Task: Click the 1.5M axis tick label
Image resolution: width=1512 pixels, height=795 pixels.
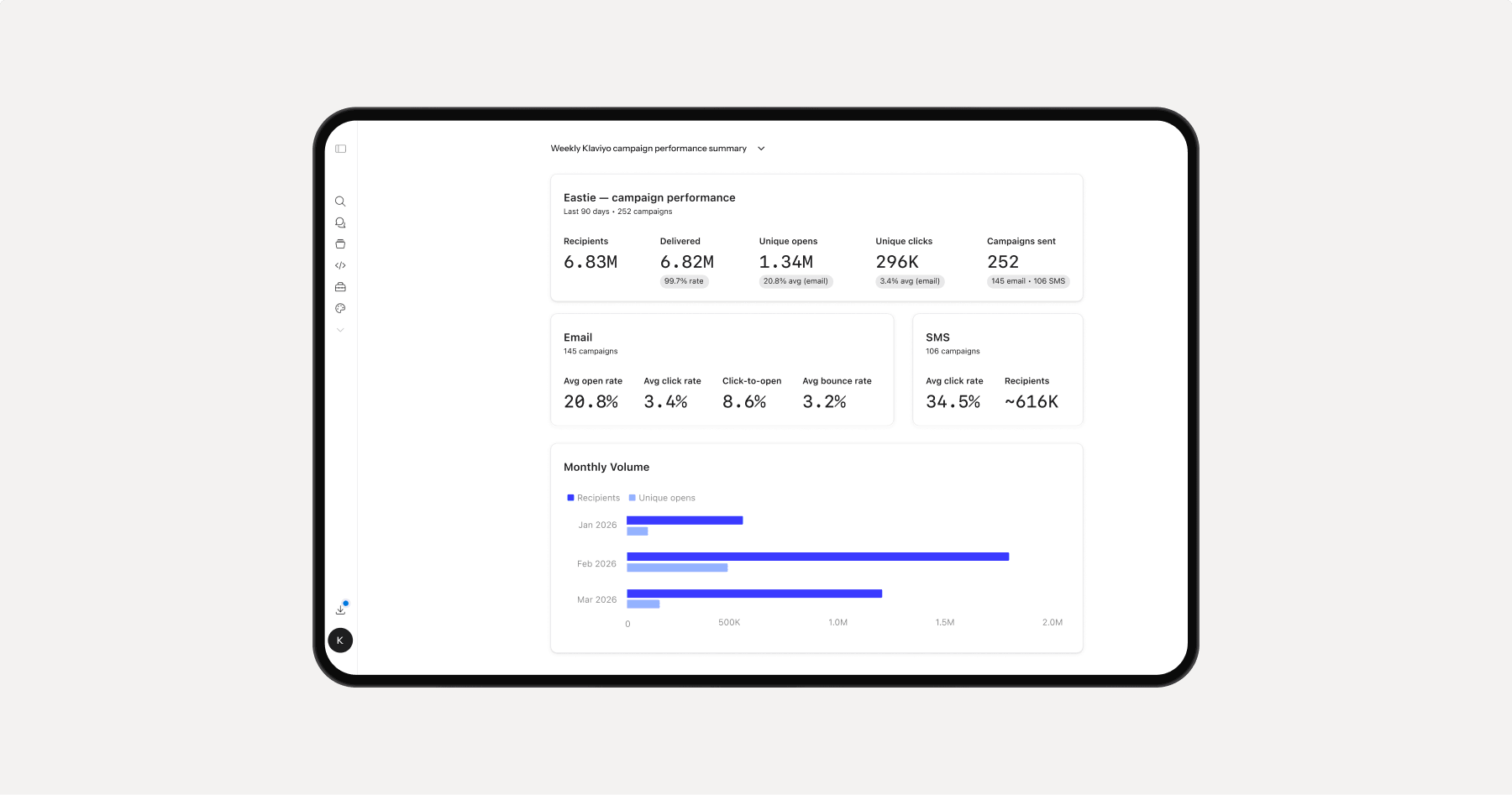Action: click(945, 623)
